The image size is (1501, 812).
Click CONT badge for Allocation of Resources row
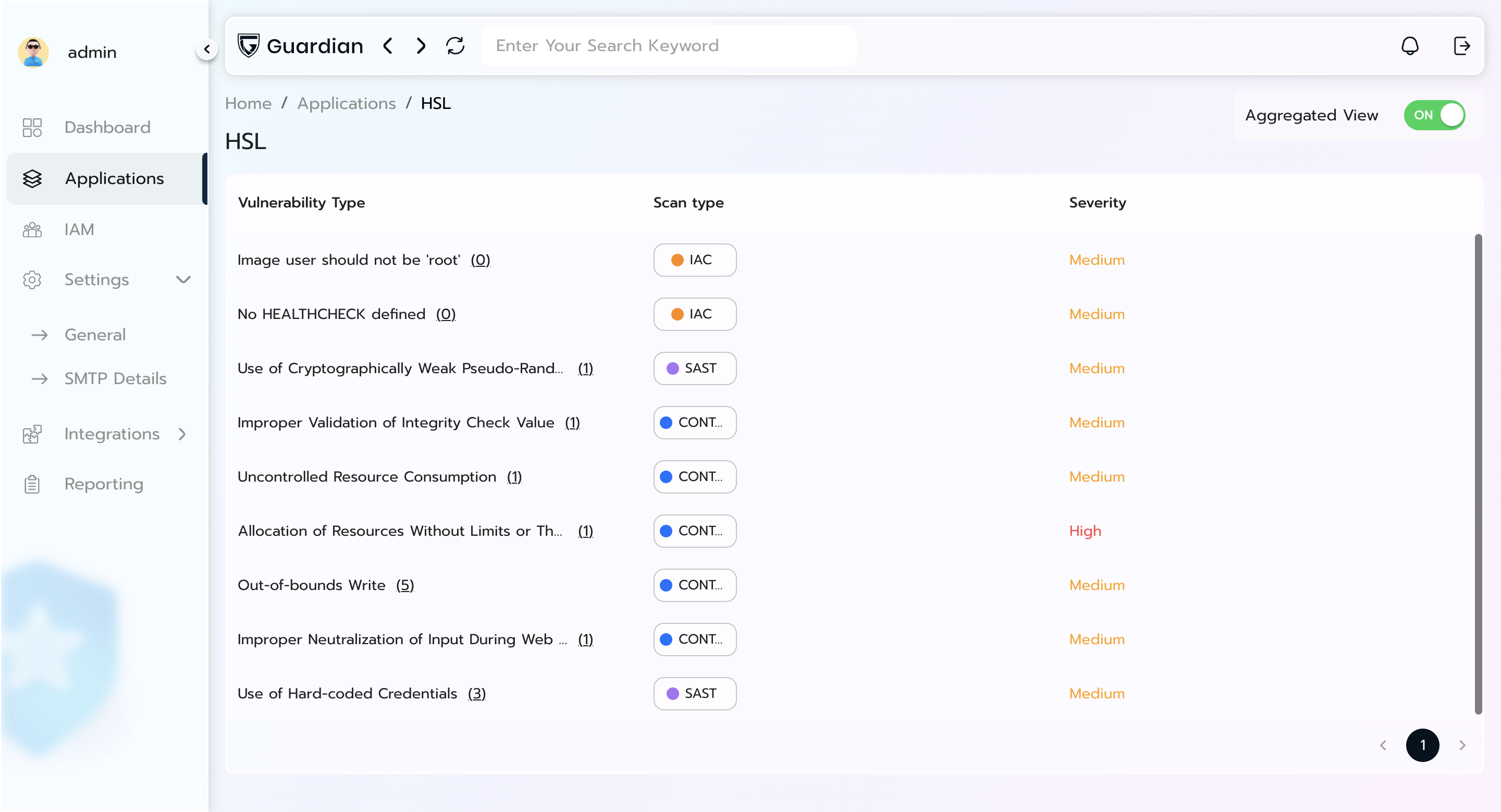tap(695, 531)
